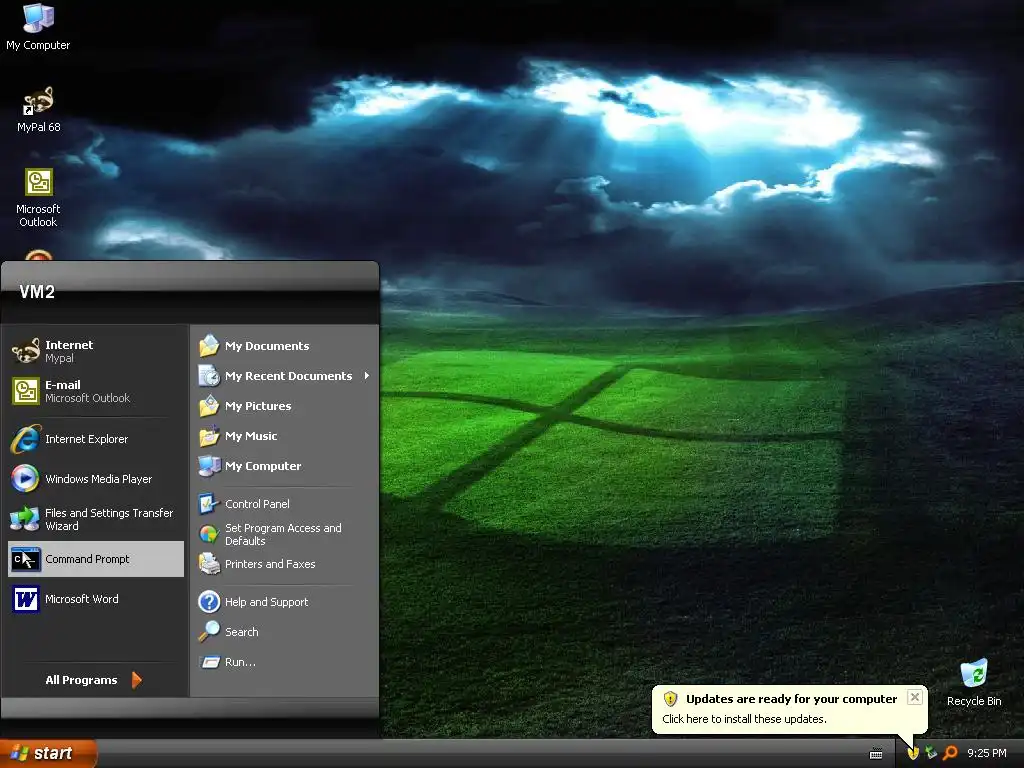The height and width of the screenshot is (768, 1024).
Task: Open Printers and Faxes
Action: pyautogui.click(x=285, y=564)
